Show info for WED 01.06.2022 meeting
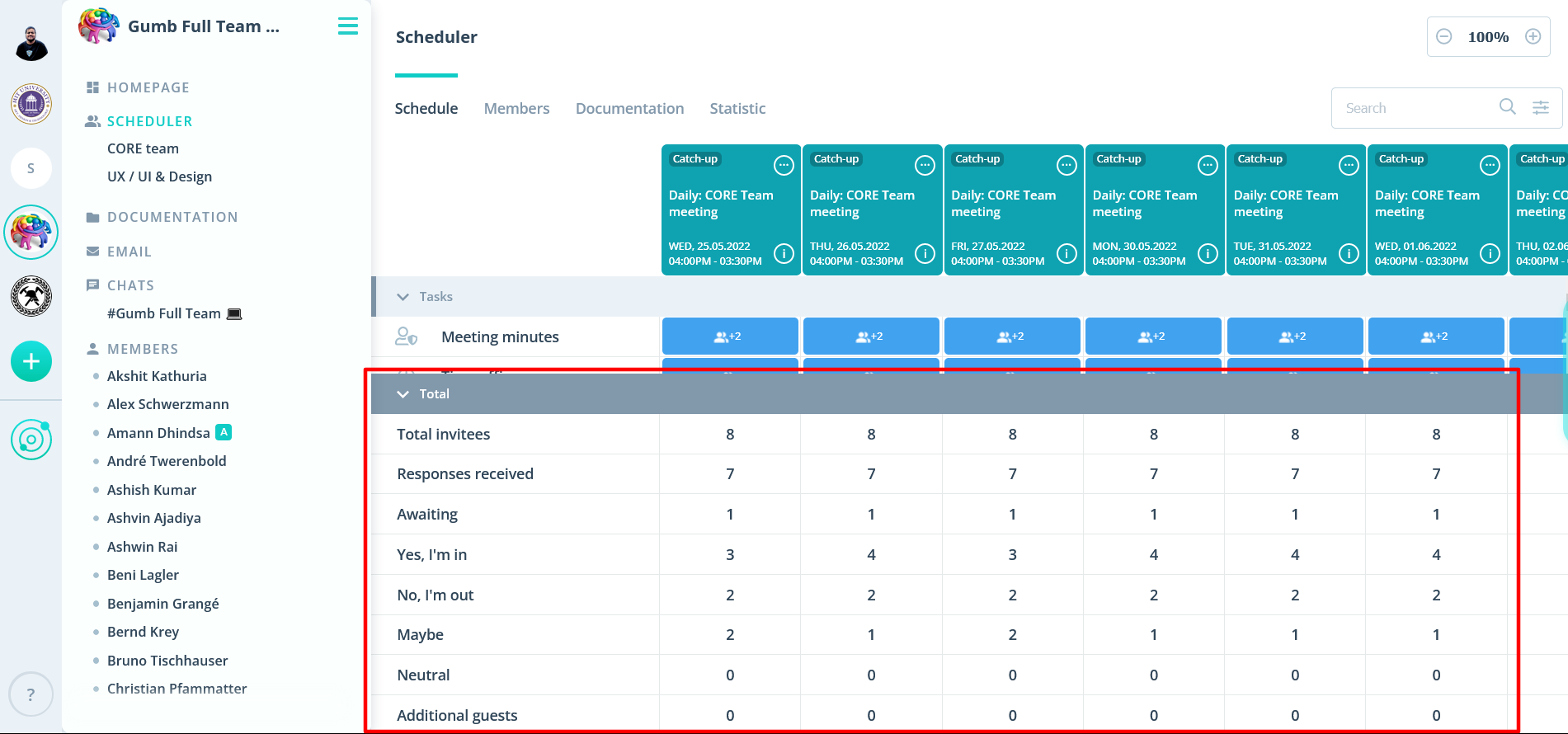This screenshot has width=1568, height=734. [x=1490, y=253]
